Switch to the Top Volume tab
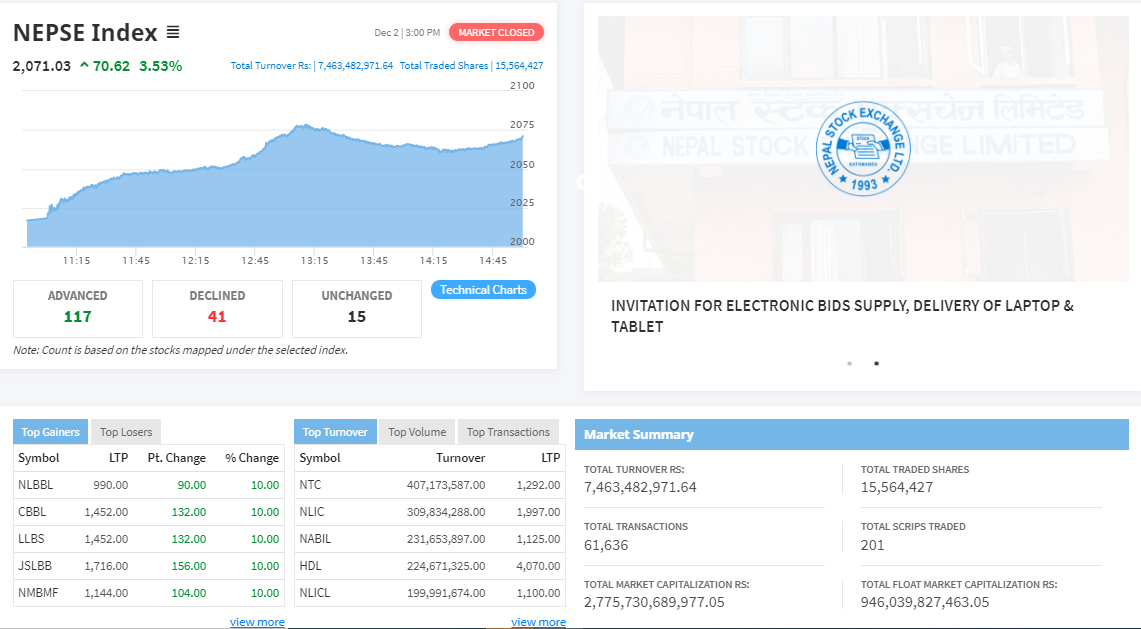This screenshot has width=1141, height=629. coord(417,432)
